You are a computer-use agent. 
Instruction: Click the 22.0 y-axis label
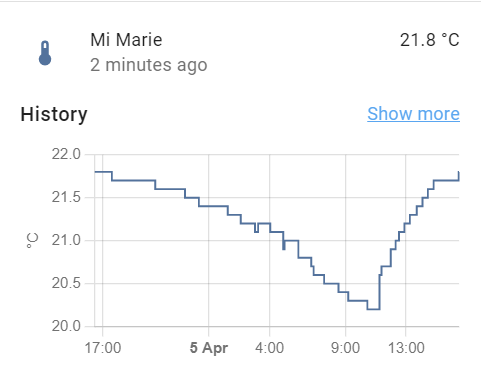click(x=66, y=154)
